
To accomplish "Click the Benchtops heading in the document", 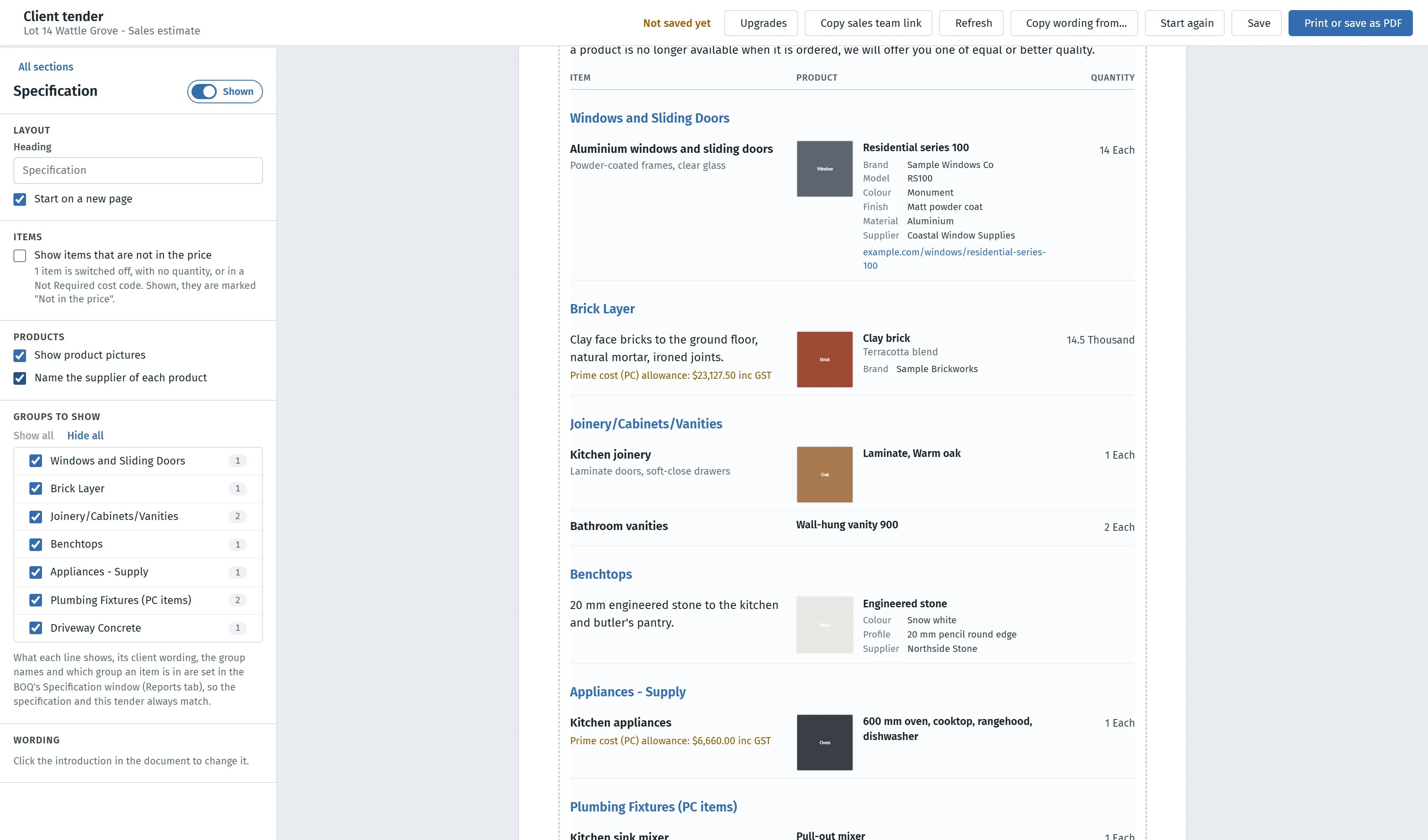I will (x=601, y=574).
